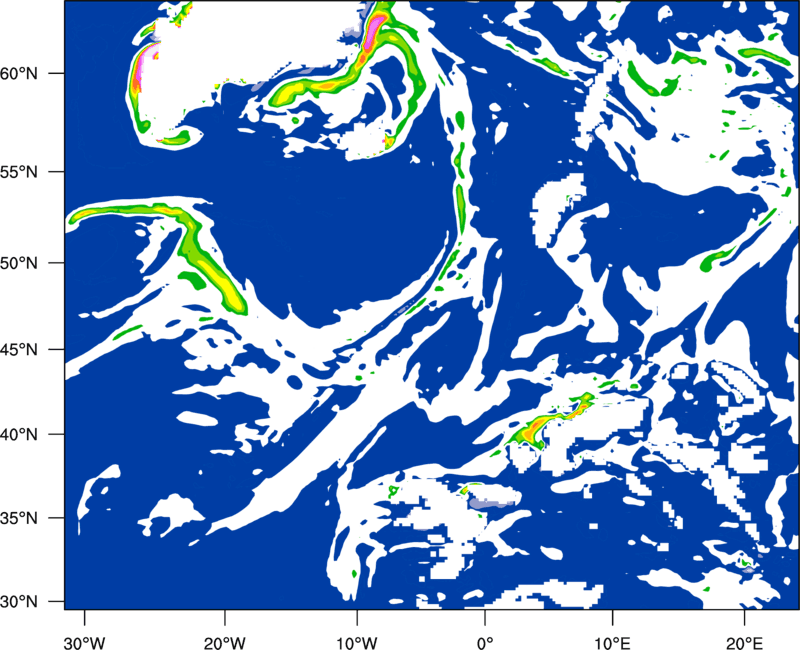The height and width of the screenshot is (650, 800).
Task: Click the 35°N latitude label
Action: click(19, 518)
